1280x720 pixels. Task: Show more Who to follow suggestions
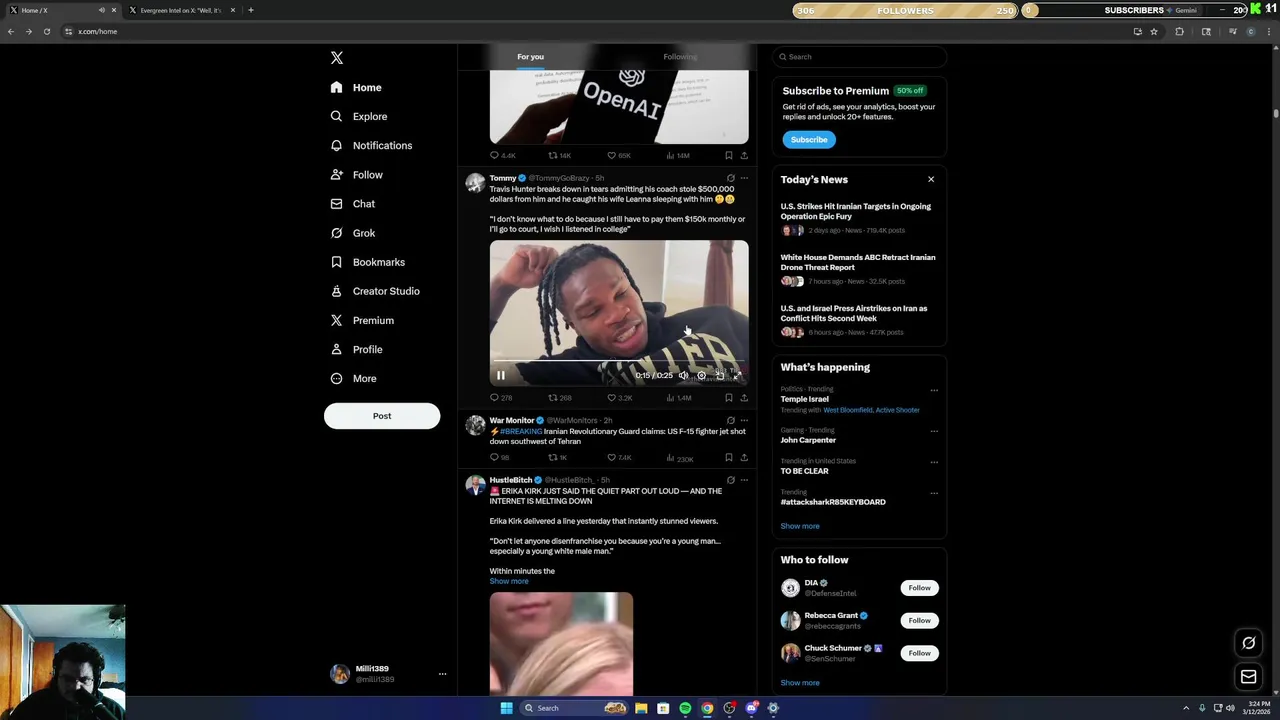800,683
